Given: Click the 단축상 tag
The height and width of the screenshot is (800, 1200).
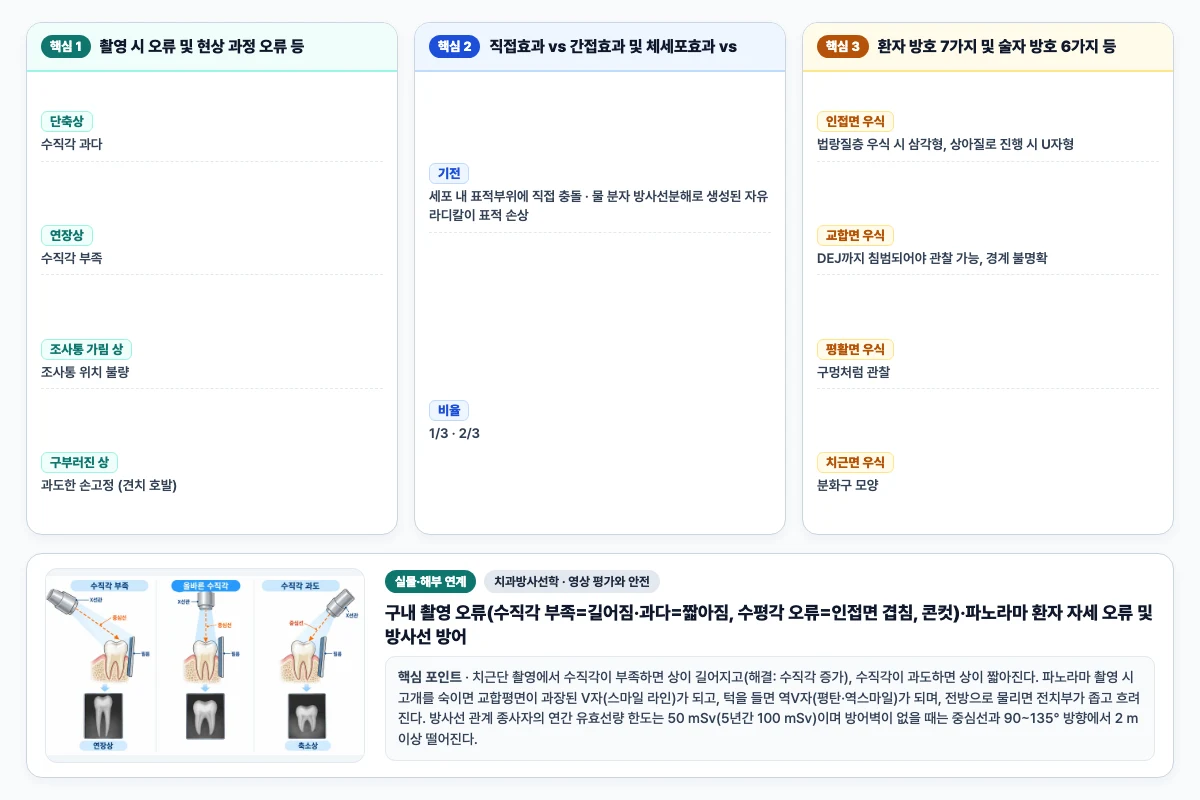Looking at the screenshot, I should click(x=67, y=121).
